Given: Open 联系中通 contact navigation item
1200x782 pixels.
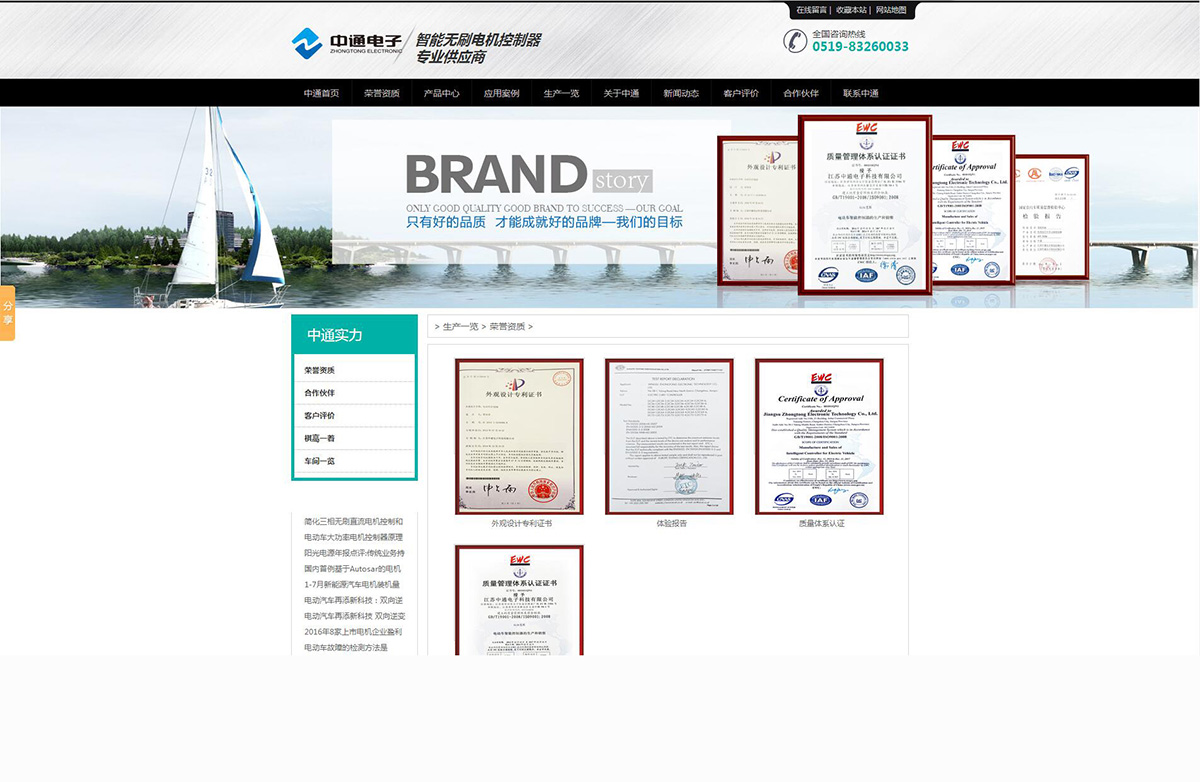Looking at the screenshot, I should click(x=861, y=93).
